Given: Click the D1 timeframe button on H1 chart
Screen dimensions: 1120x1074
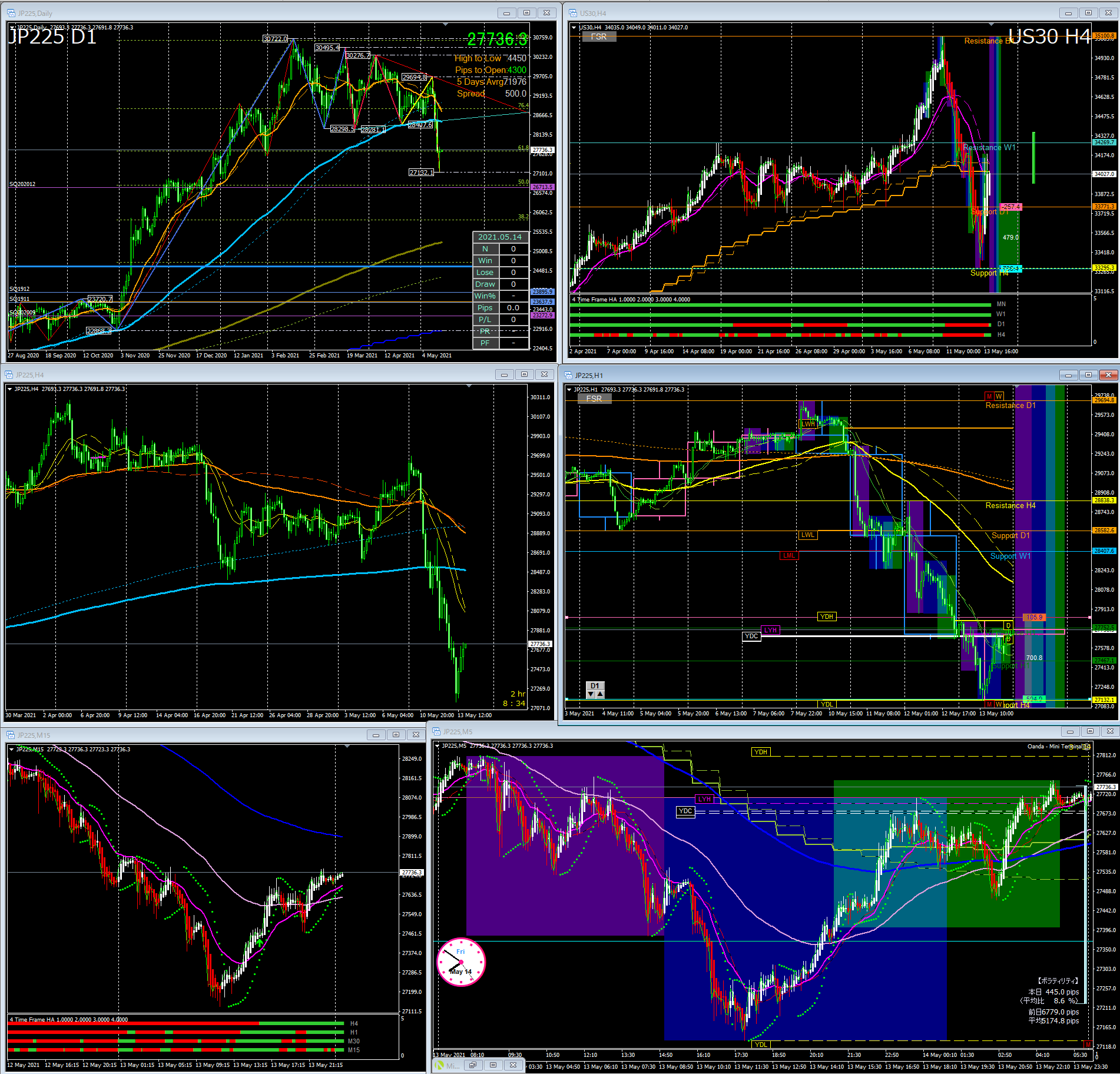Looking at the screenshot, I should 595,686.
